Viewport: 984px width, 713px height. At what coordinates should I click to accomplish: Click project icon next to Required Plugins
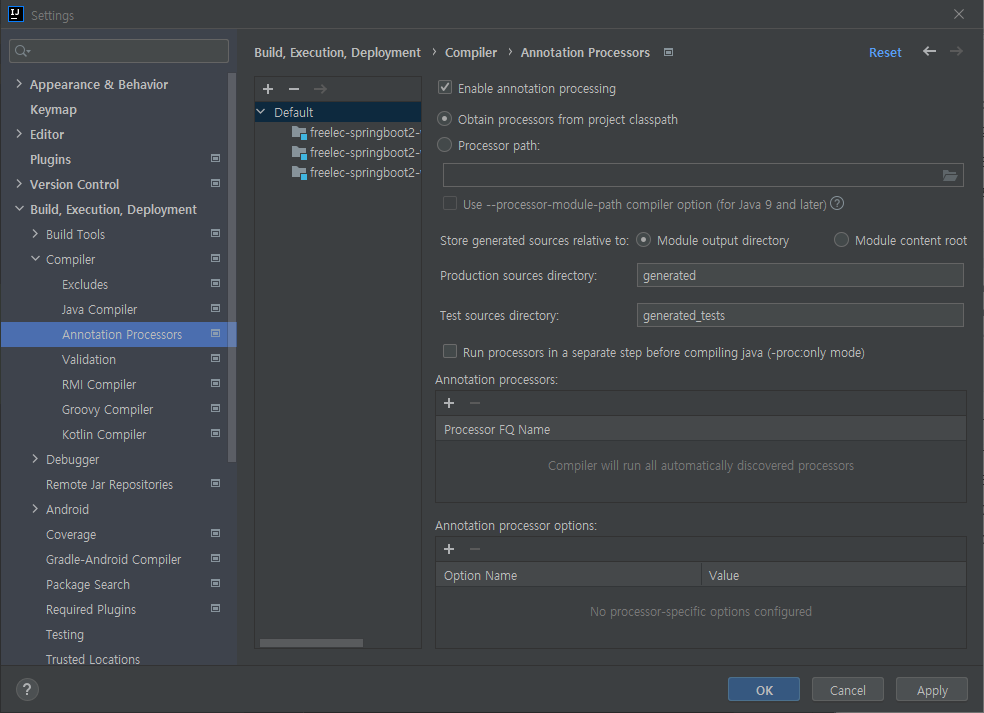[x=215, y=608]
